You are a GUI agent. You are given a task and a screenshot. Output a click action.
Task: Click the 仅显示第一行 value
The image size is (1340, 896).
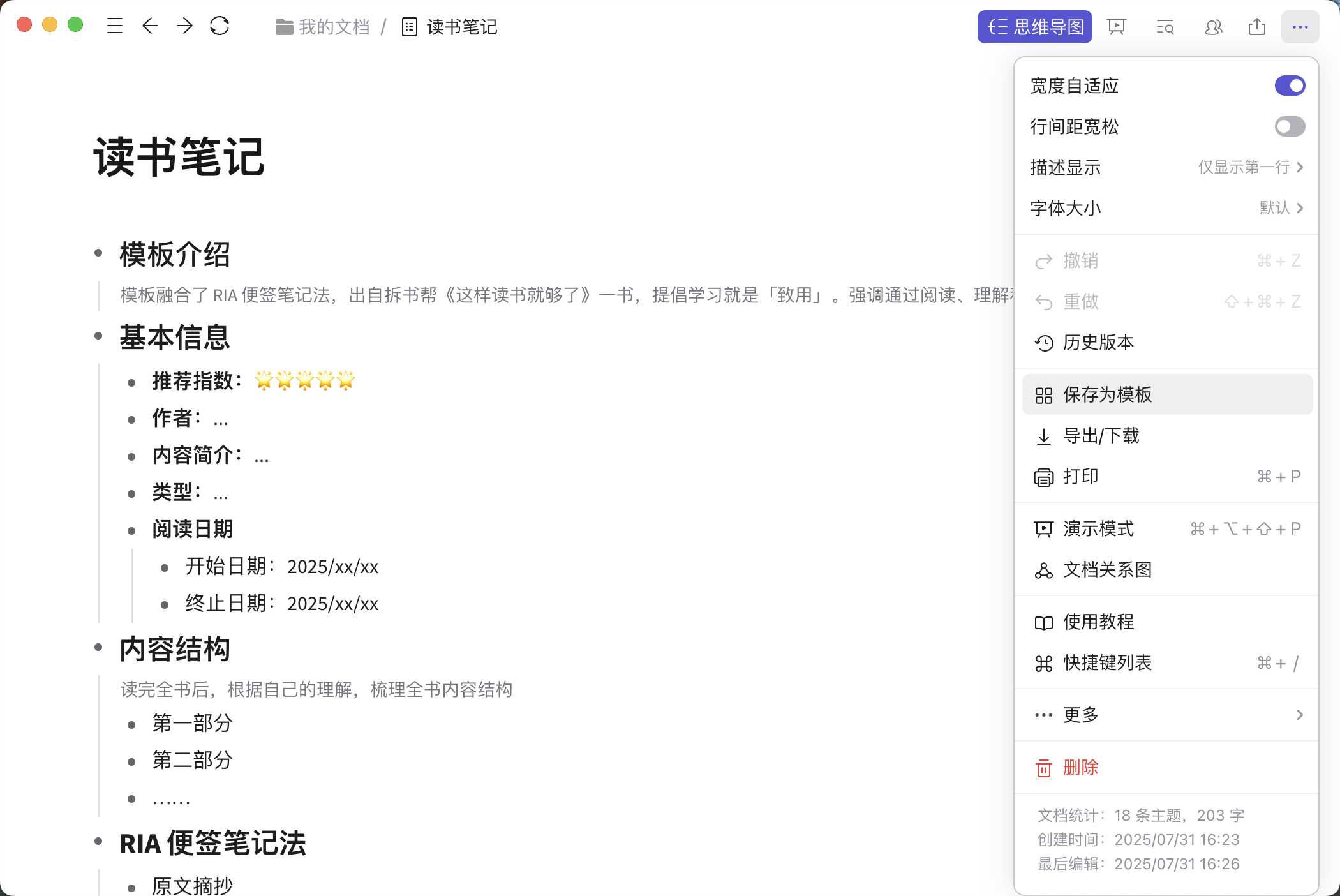pos(1244,167)
